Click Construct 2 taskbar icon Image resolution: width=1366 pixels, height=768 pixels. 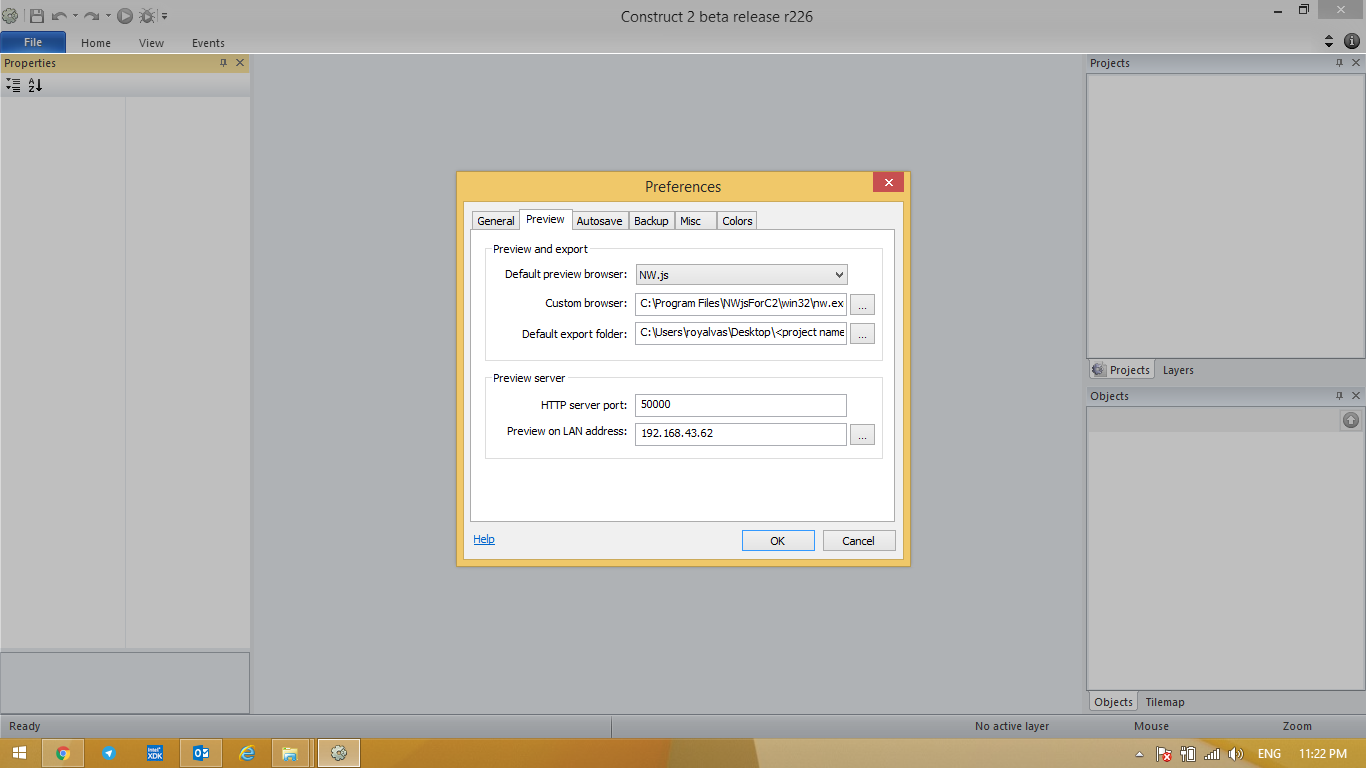[x=338, y=753]
